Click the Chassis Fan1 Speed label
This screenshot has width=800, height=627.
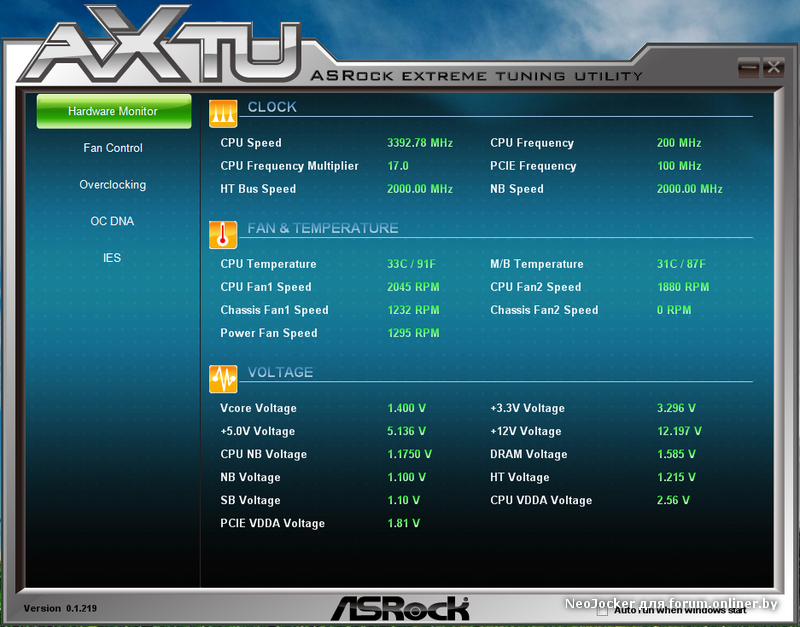coord(274,310)
